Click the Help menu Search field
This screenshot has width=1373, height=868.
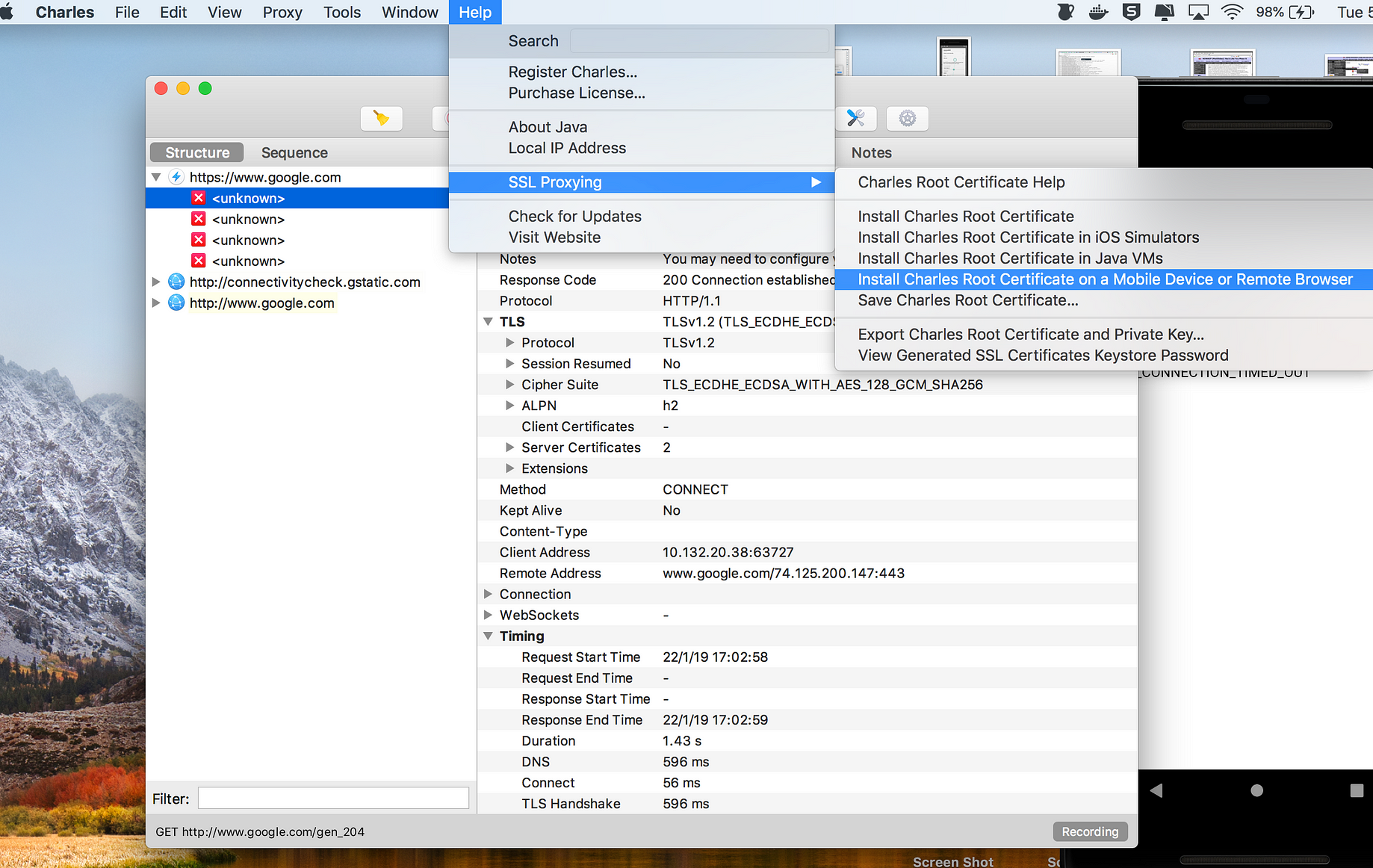coord(699,41)
